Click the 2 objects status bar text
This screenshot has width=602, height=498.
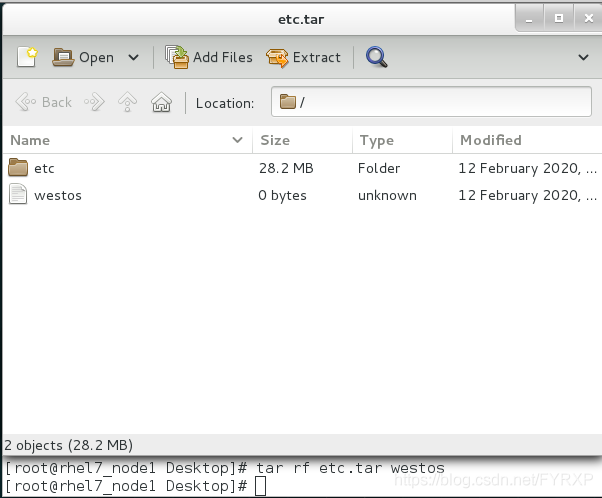point(69,445)
